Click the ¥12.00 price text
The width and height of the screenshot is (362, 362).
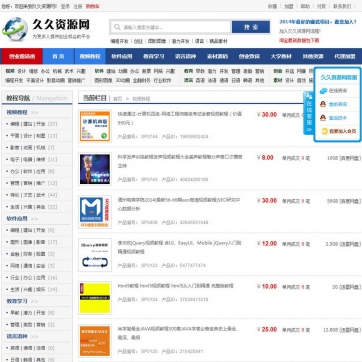click(267, 244)
